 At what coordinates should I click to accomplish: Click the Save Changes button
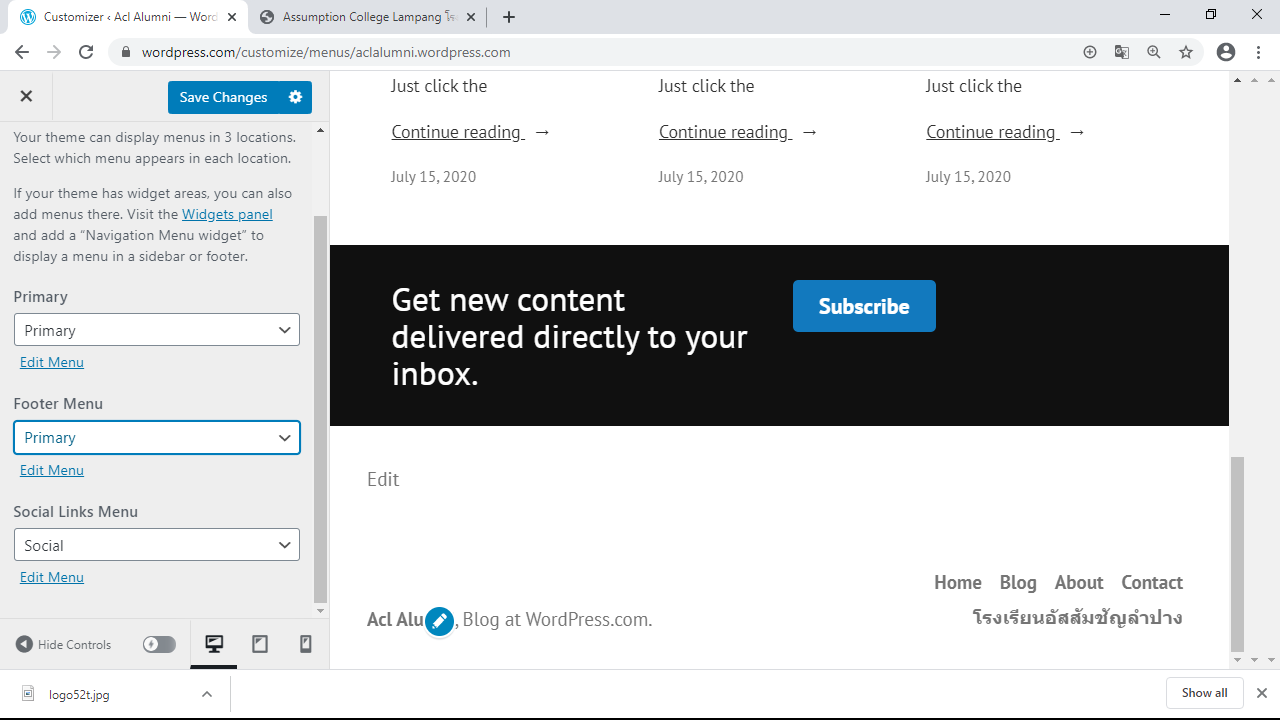[x=223, y=97]
